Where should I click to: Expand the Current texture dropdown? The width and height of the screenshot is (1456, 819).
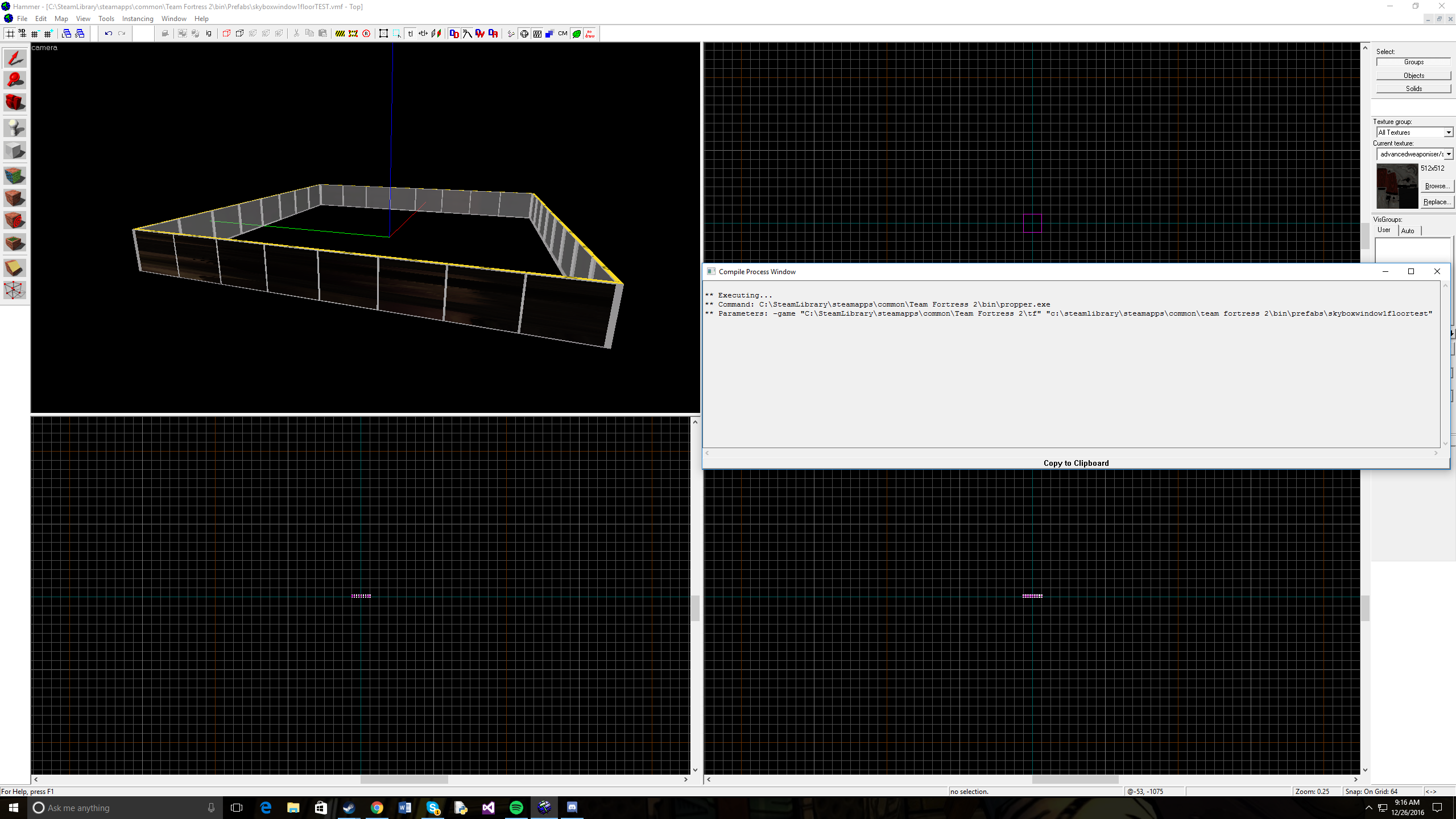click(1448, 154)
